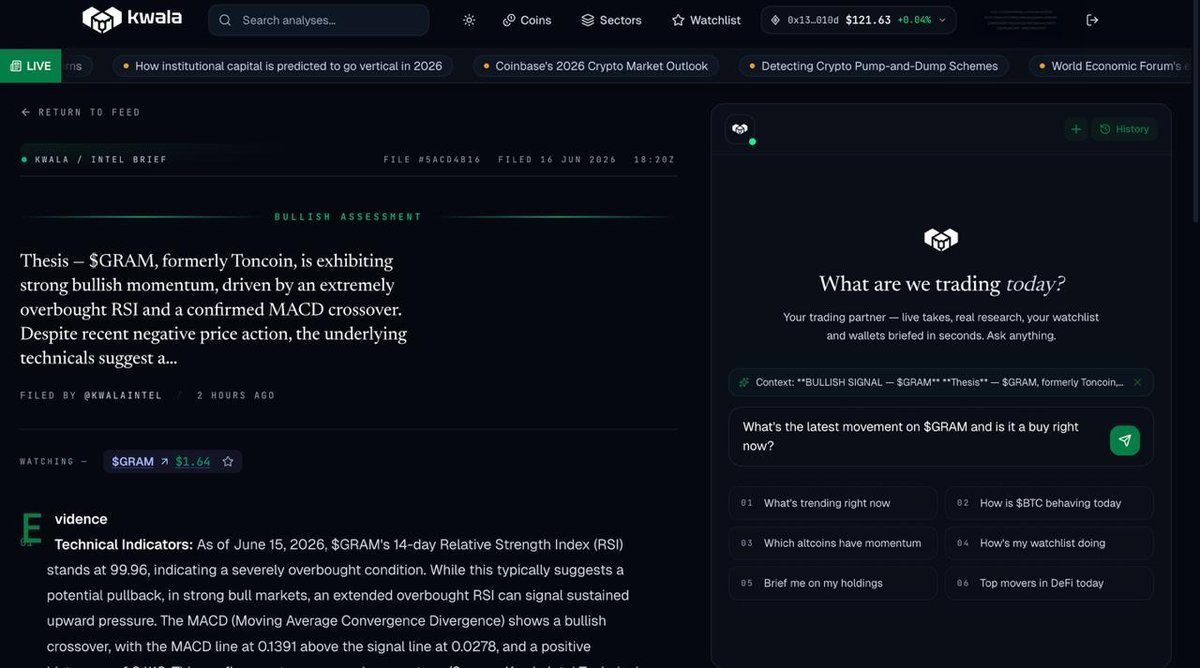Click the page vertical scrollbar
Viewport: 1200px width, 668px height.
(1195, 110)
